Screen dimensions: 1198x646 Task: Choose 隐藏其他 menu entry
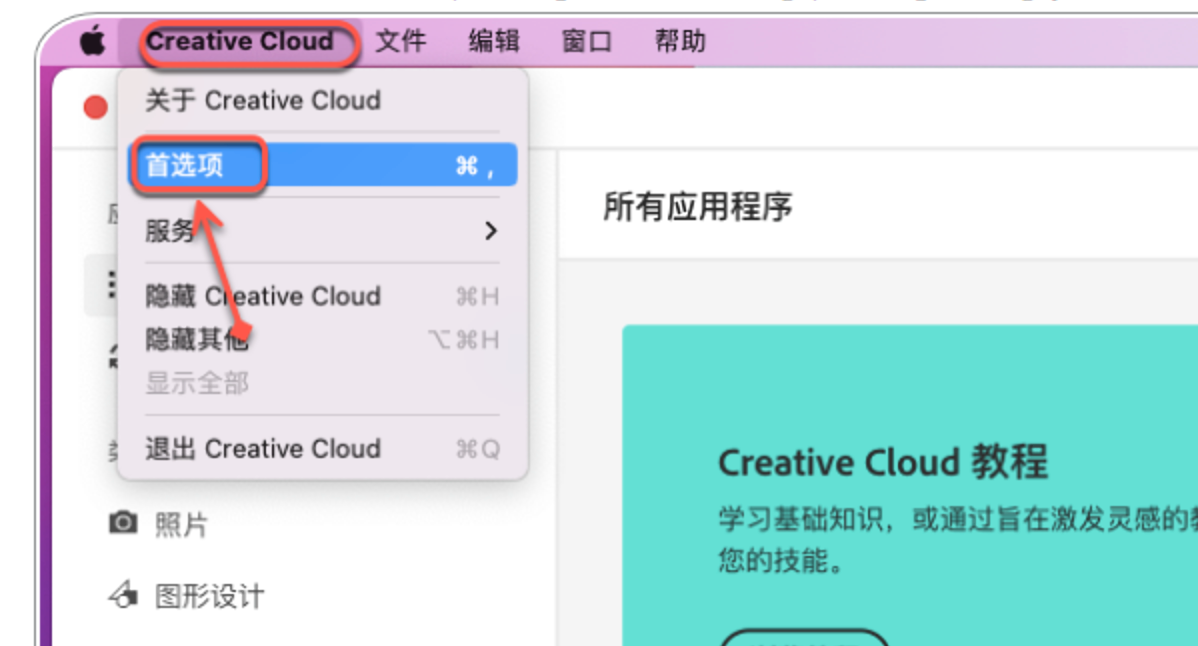click(322, 339)
